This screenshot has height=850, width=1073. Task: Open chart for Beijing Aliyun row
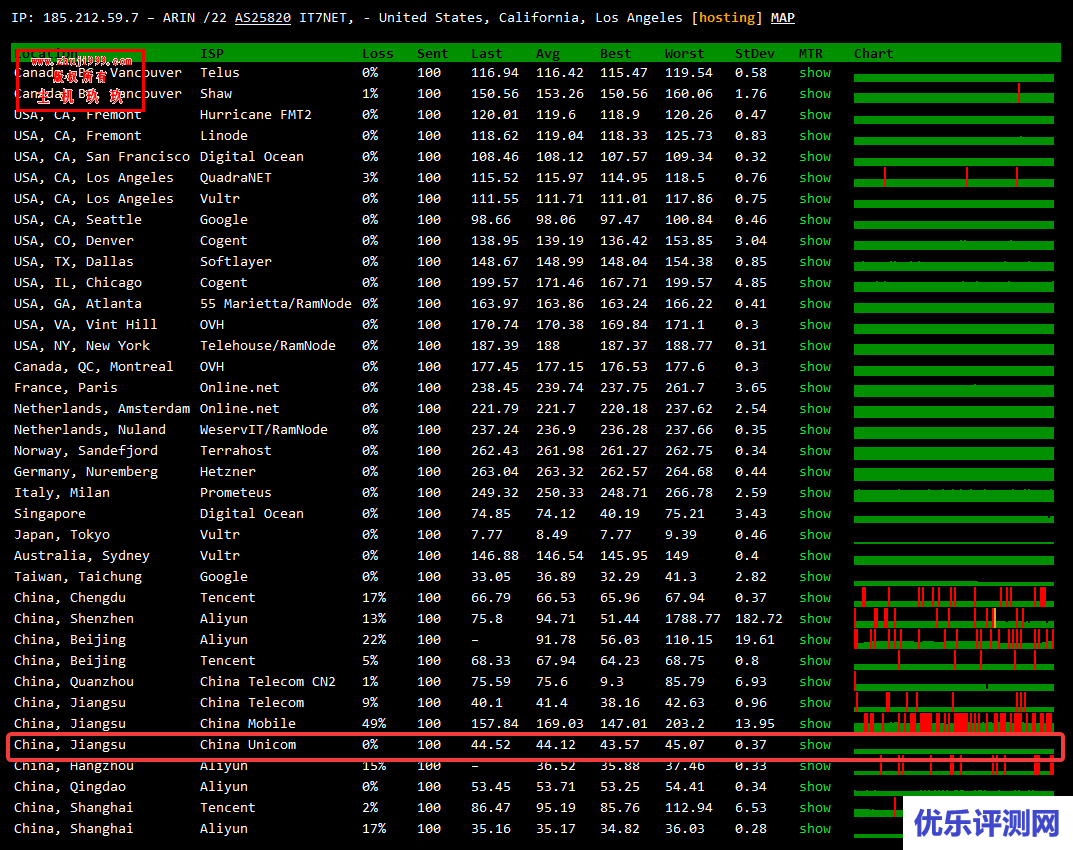[x=954, y=639]
